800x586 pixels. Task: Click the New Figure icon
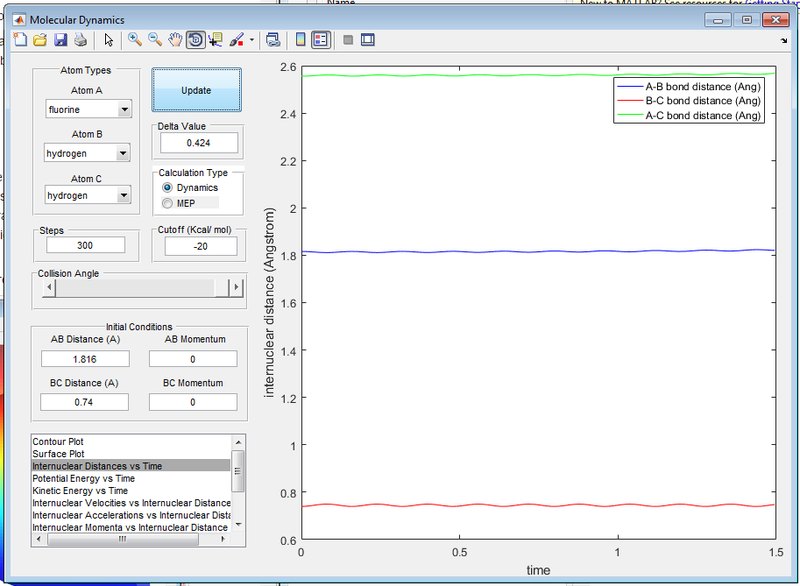pos(22,41)
